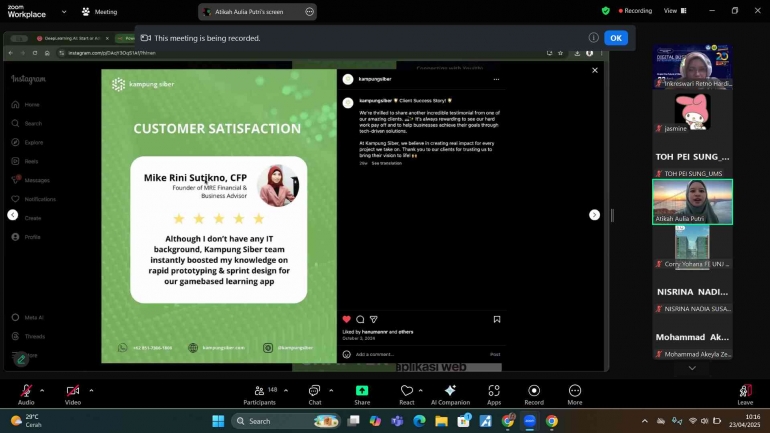This screenshot has height=433, width=770.
Task: Select jasmine participant thumbnail
Action: click(x=692, y=112)
